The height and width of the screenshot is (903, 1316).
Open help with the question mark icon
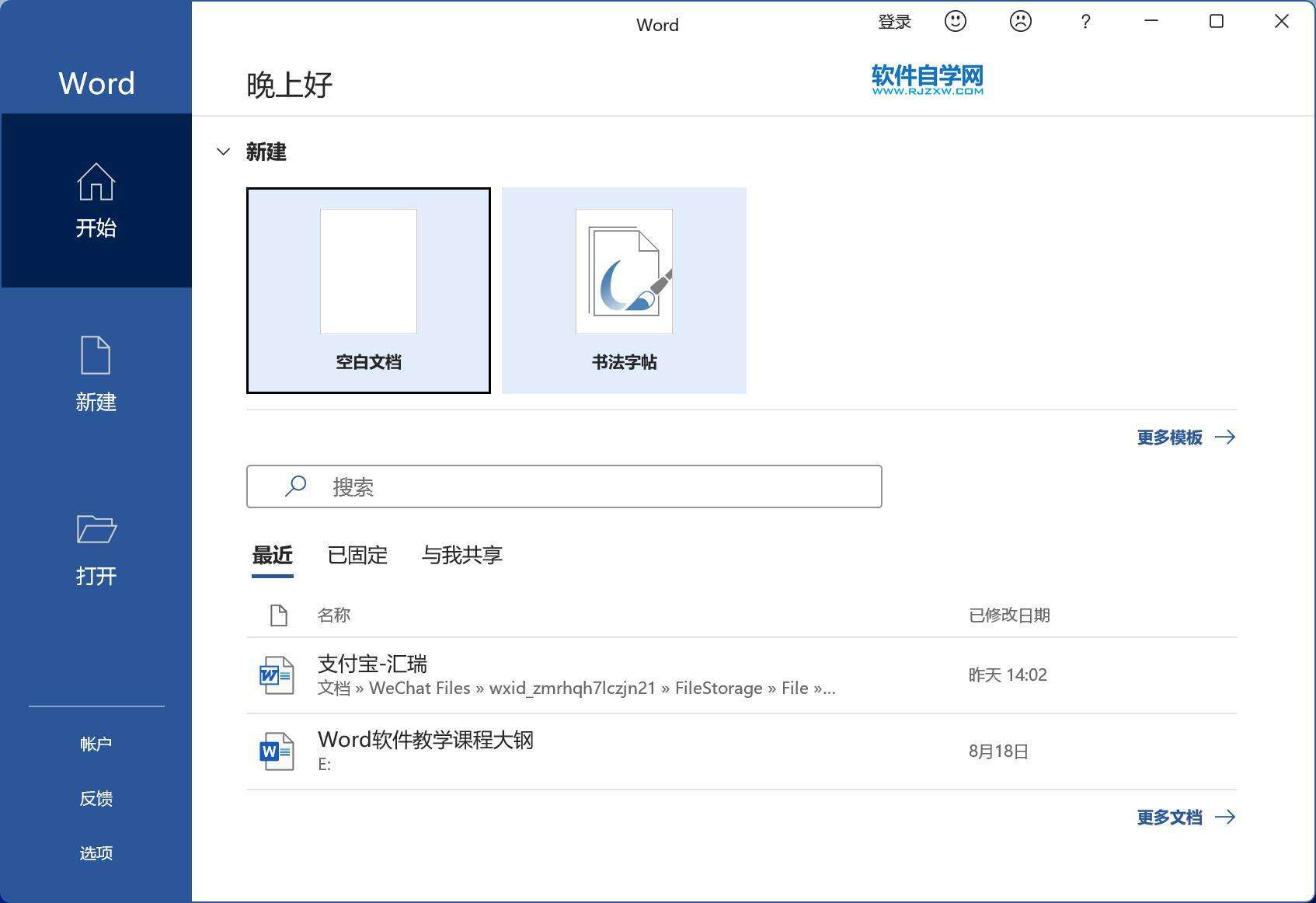click(1086, 22)
